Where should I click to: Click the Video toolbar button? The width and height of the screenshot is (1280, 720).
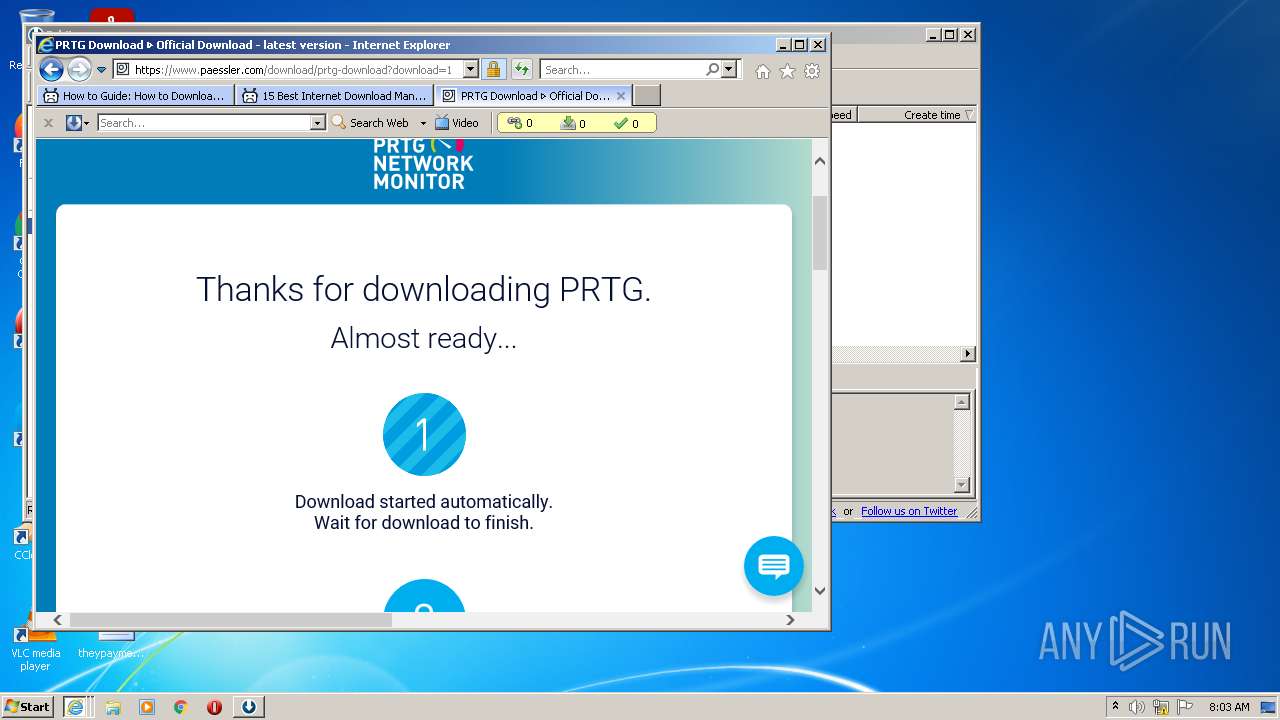(457, 123)
